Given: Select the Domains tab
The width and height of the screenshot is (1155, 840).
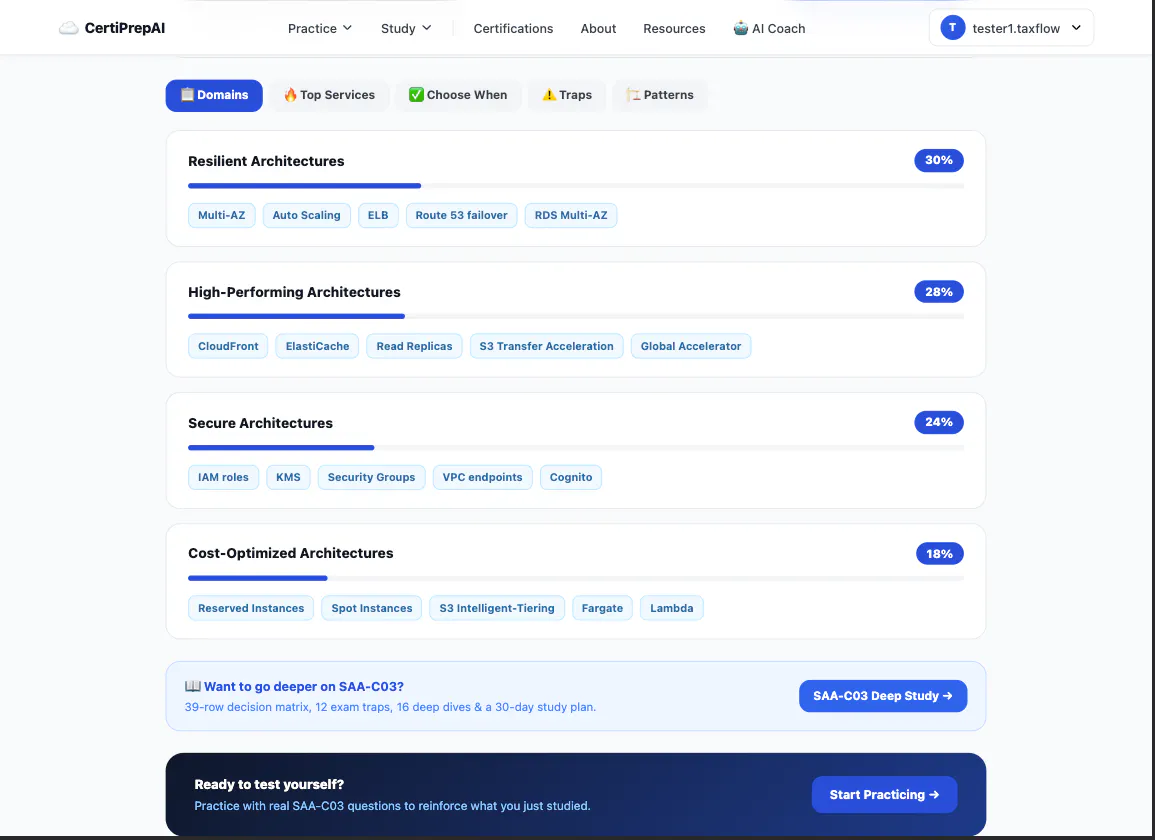Looking at the screenshot, I should pyautogui.click(x=214, y=95).
